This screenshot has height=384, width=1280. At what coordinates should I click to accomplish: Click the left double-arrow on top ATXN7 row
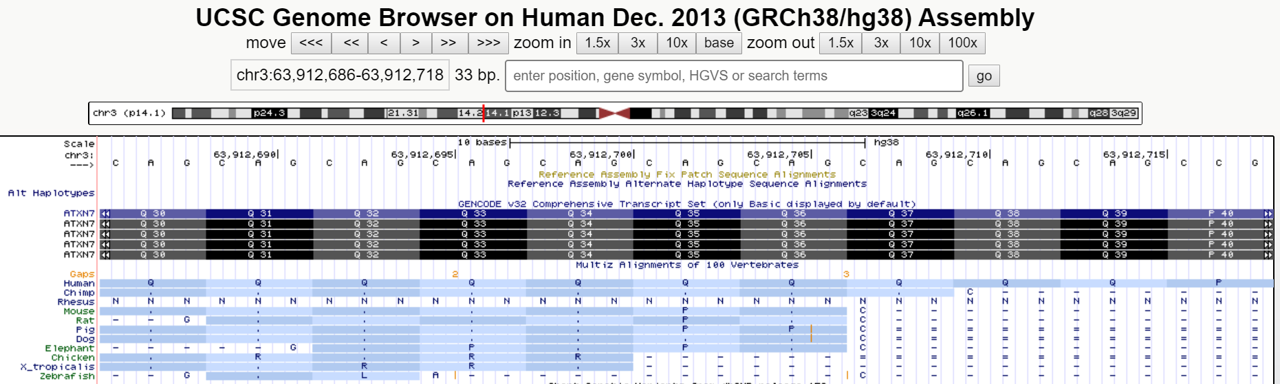(105, 213)
